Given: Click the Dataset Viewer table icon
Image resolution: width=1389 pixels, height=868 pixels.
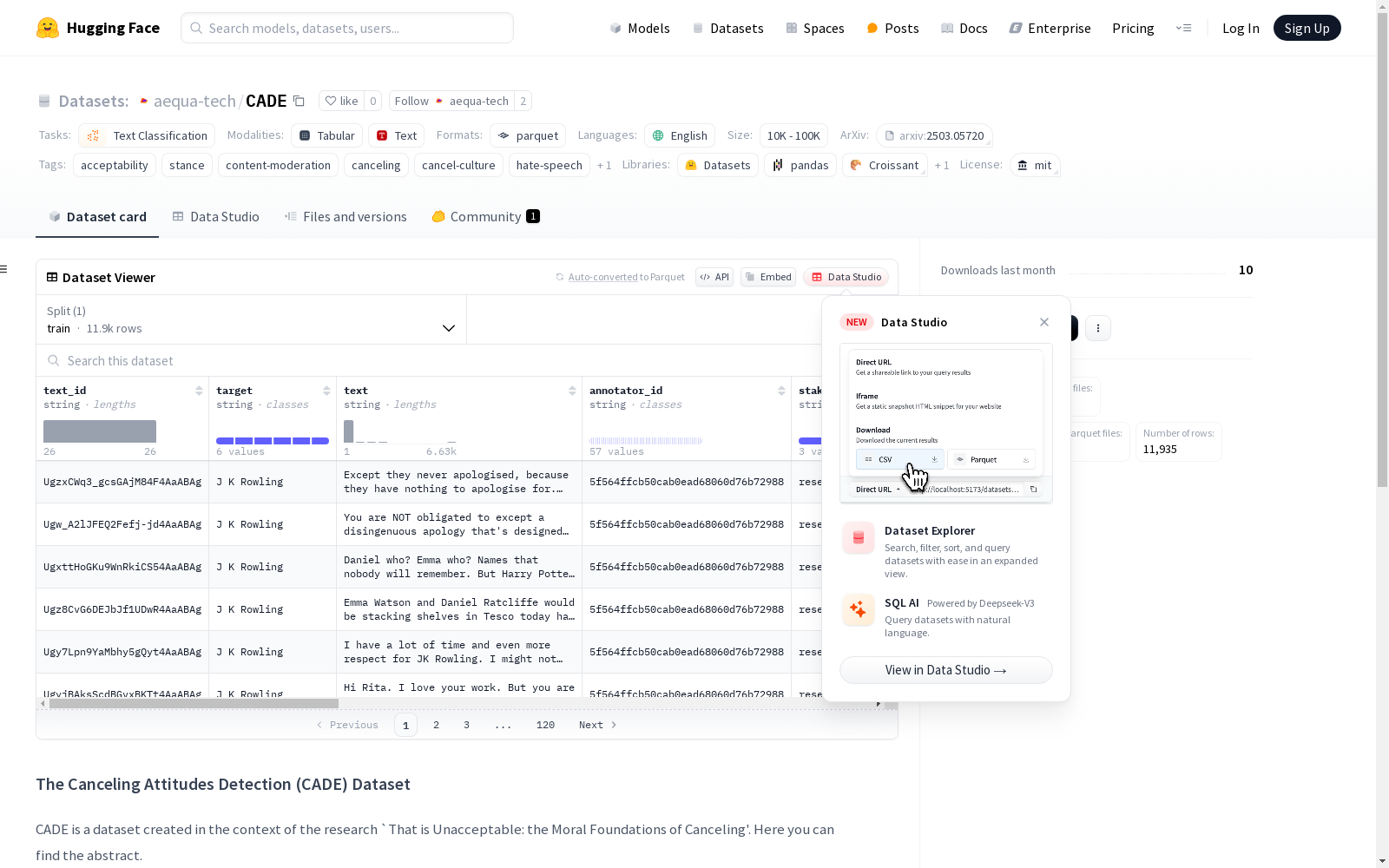Looking at the screenshot, I should (x=52, y=277).
